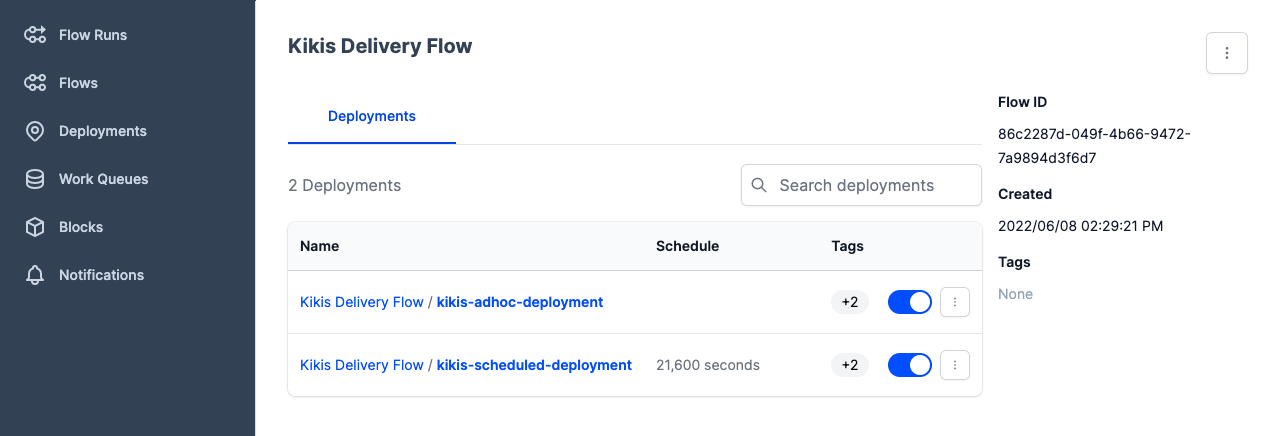Click the '21,600 seconds' schedule value
This screenshot has height=436, width=1280.
[x=708, y=365]
